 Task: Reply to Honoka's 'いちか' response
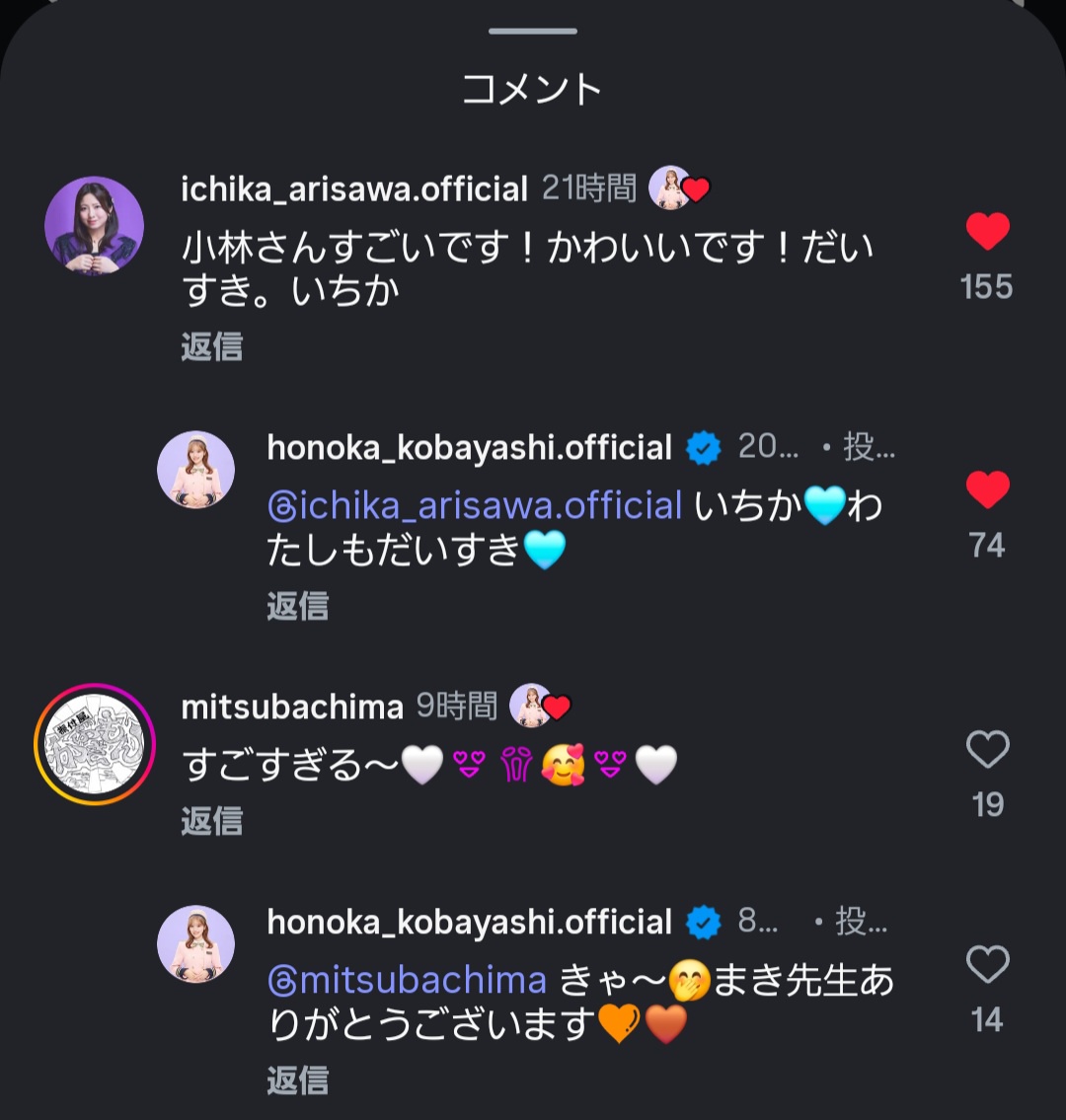297,606
